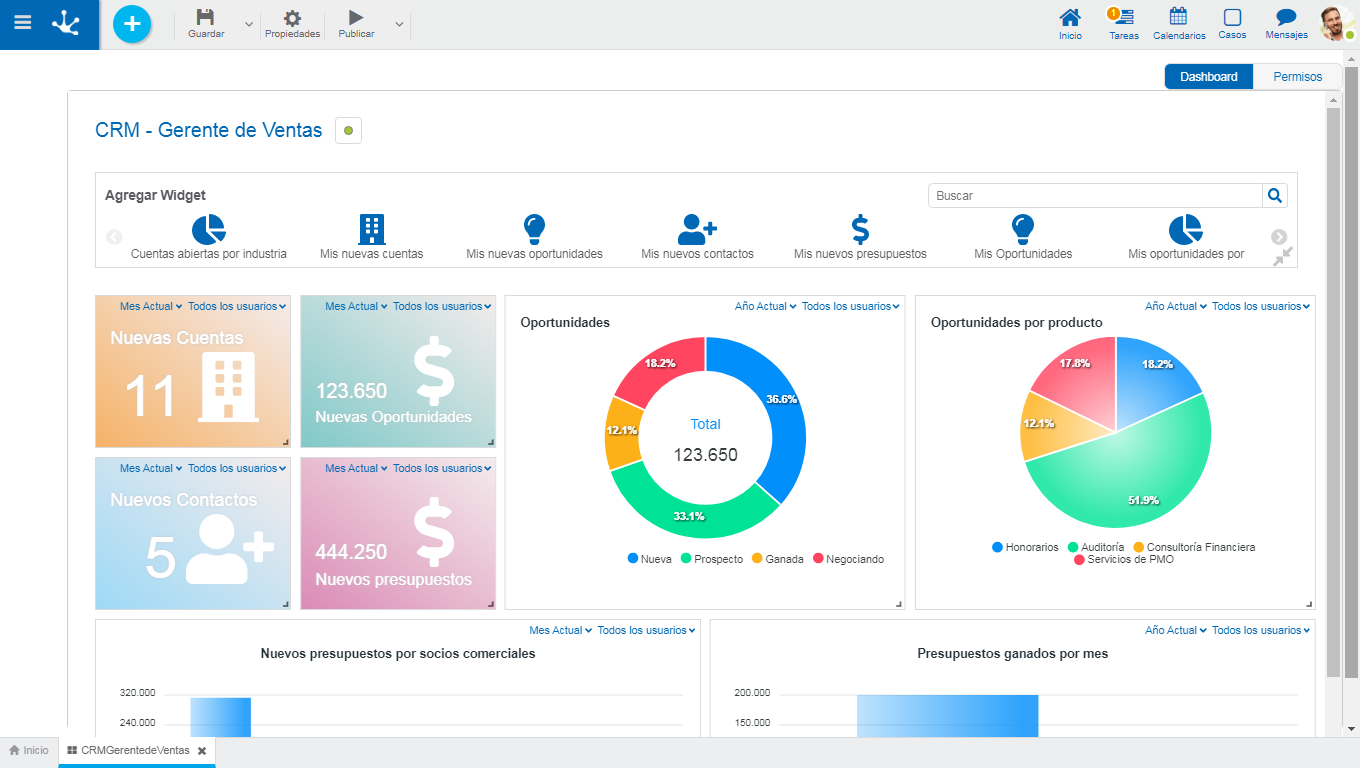This screenshot has height=768, width=1360.
Task: Close the CRMGerentedeVentas tab
Action: pos(202,751)
